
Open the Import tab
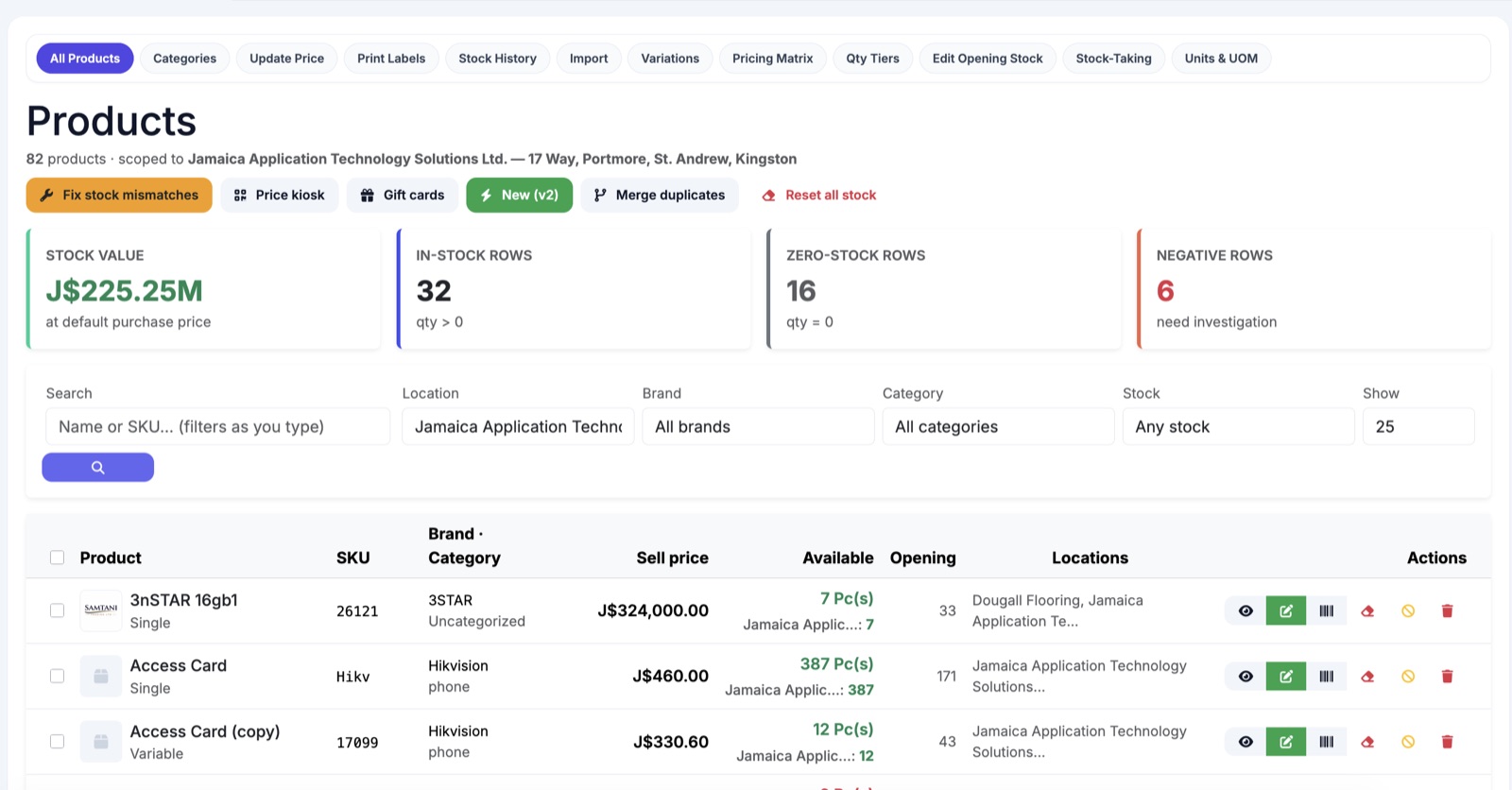click(589, 59)
